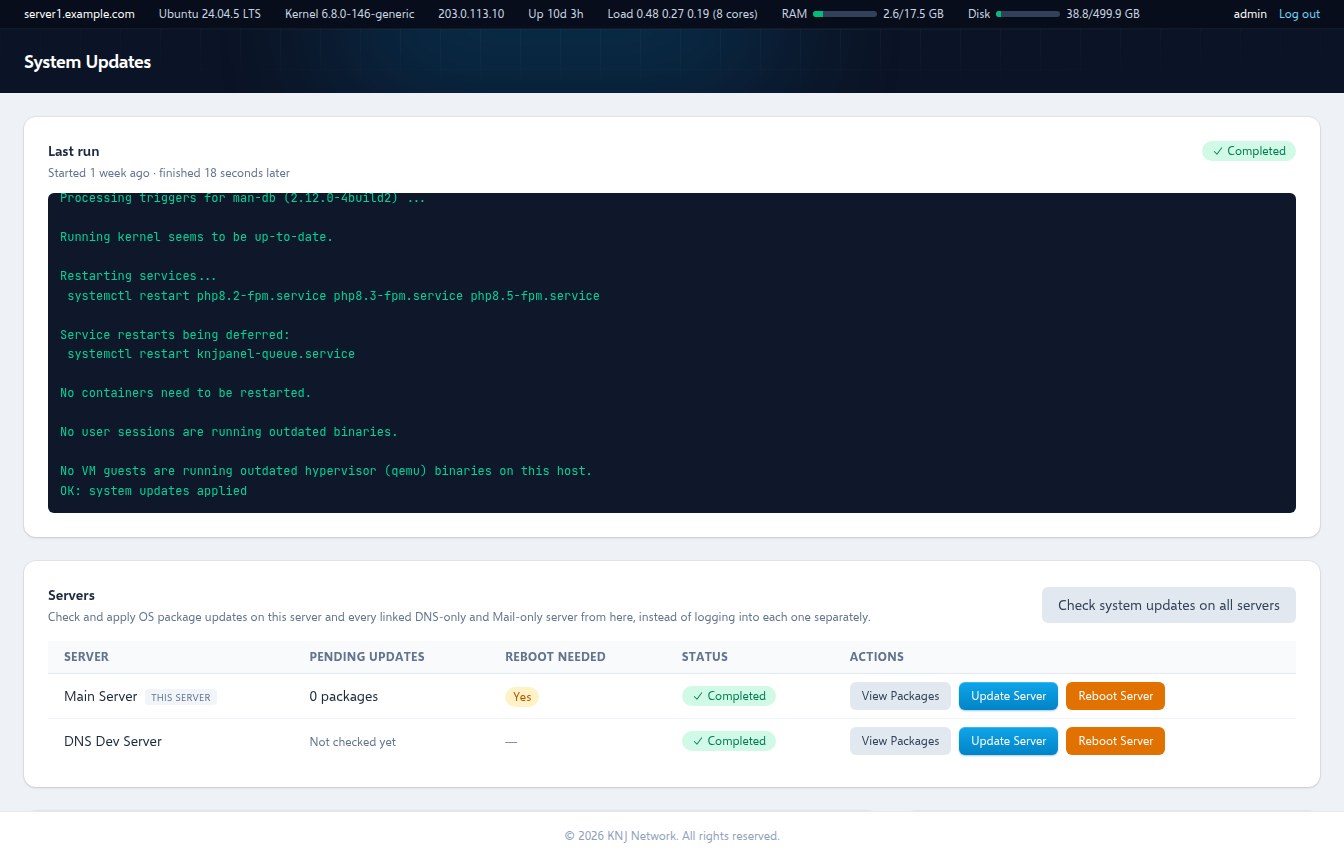Click the STATUS column header
1344x860 pixels.
705,657
